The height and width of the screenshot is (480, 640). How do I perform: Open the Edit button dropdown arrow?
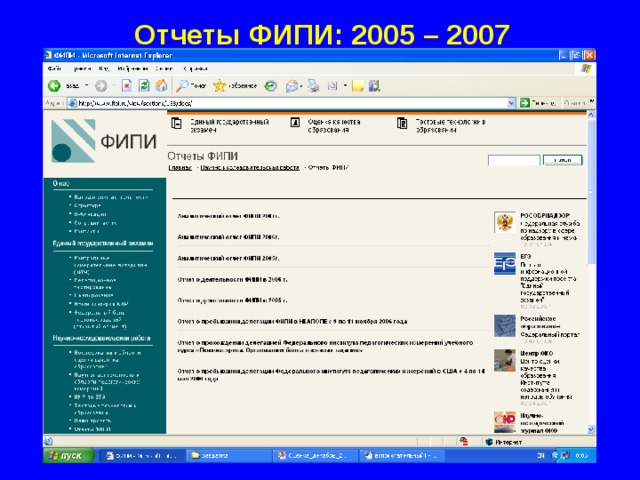coord(345,86)
